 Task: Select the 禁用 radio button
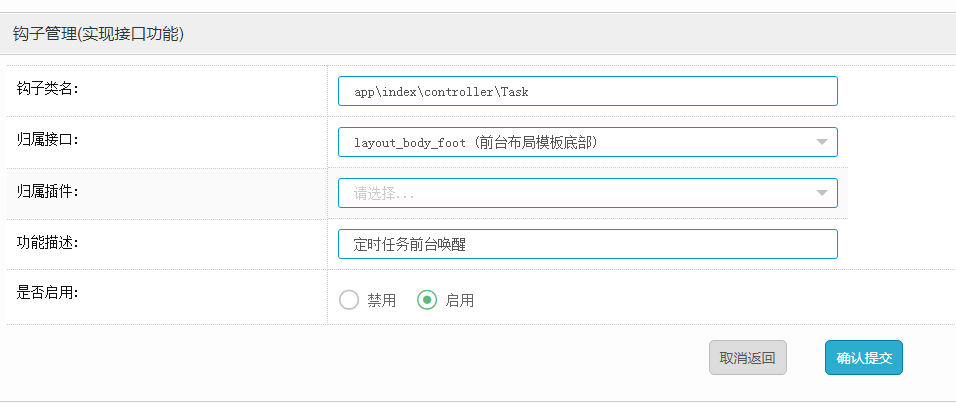(349, 300)
